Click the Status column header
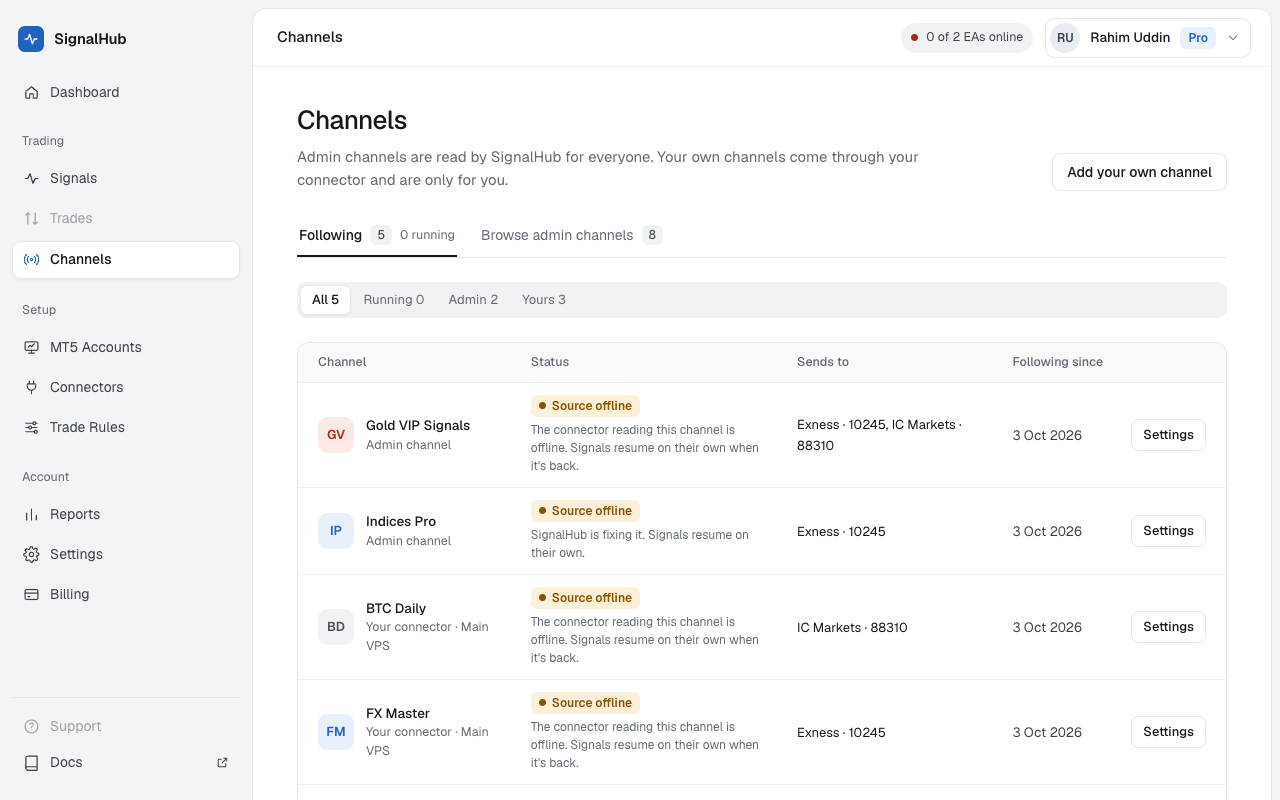This screenshot has width=1280, height=800. point(550,362)
